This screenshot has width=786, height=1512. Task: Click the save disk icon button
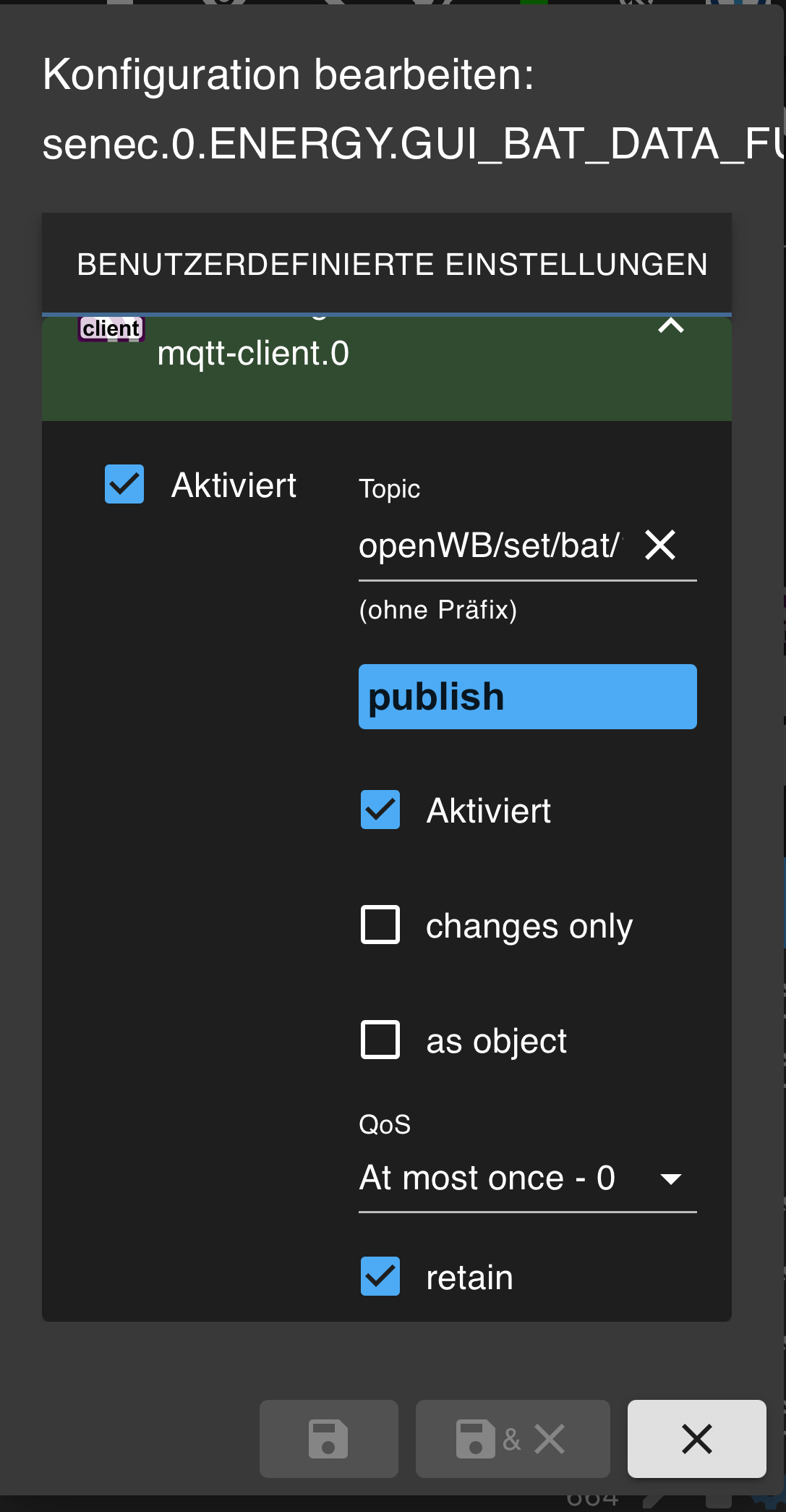click(x=328, y=1438)
